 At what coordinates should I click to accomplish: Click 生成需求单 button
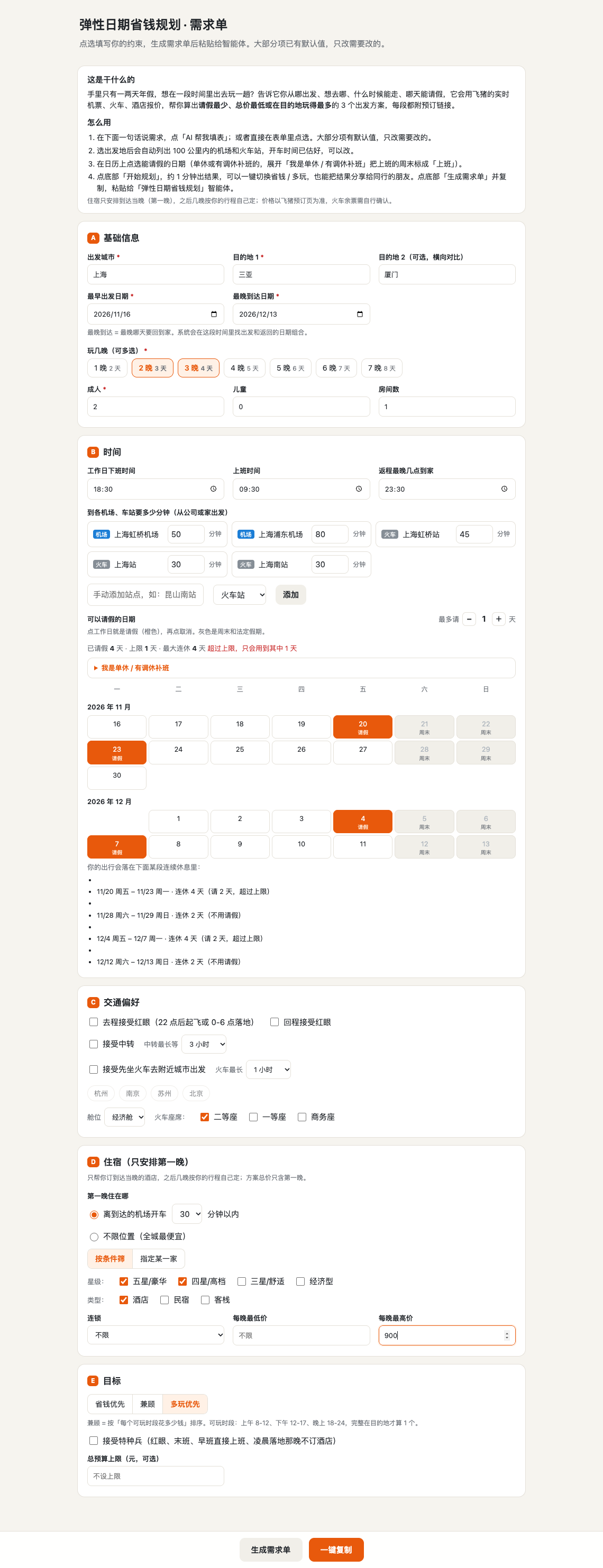[x=270, y=1549]
